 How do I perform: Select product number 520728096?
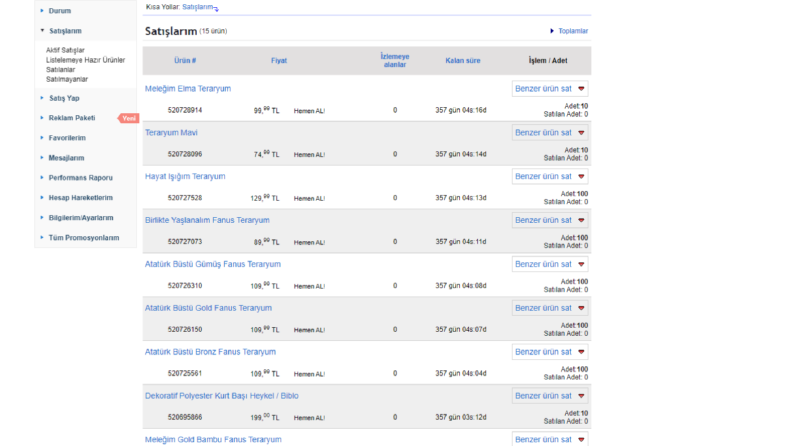[x=185, y=154]
